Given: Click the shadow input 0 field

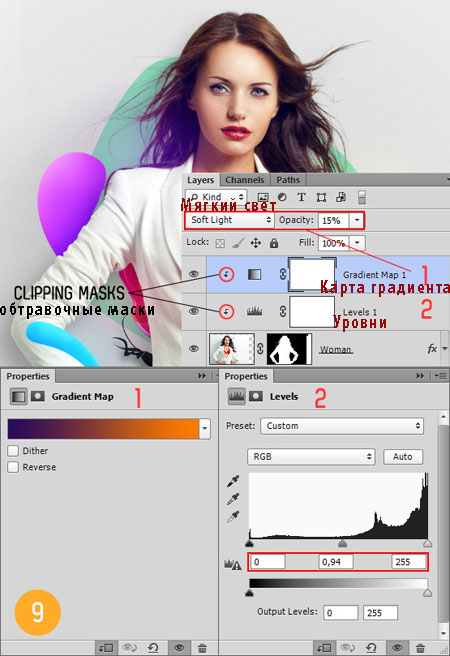Looking at the screenshot, I should (268, 562).
